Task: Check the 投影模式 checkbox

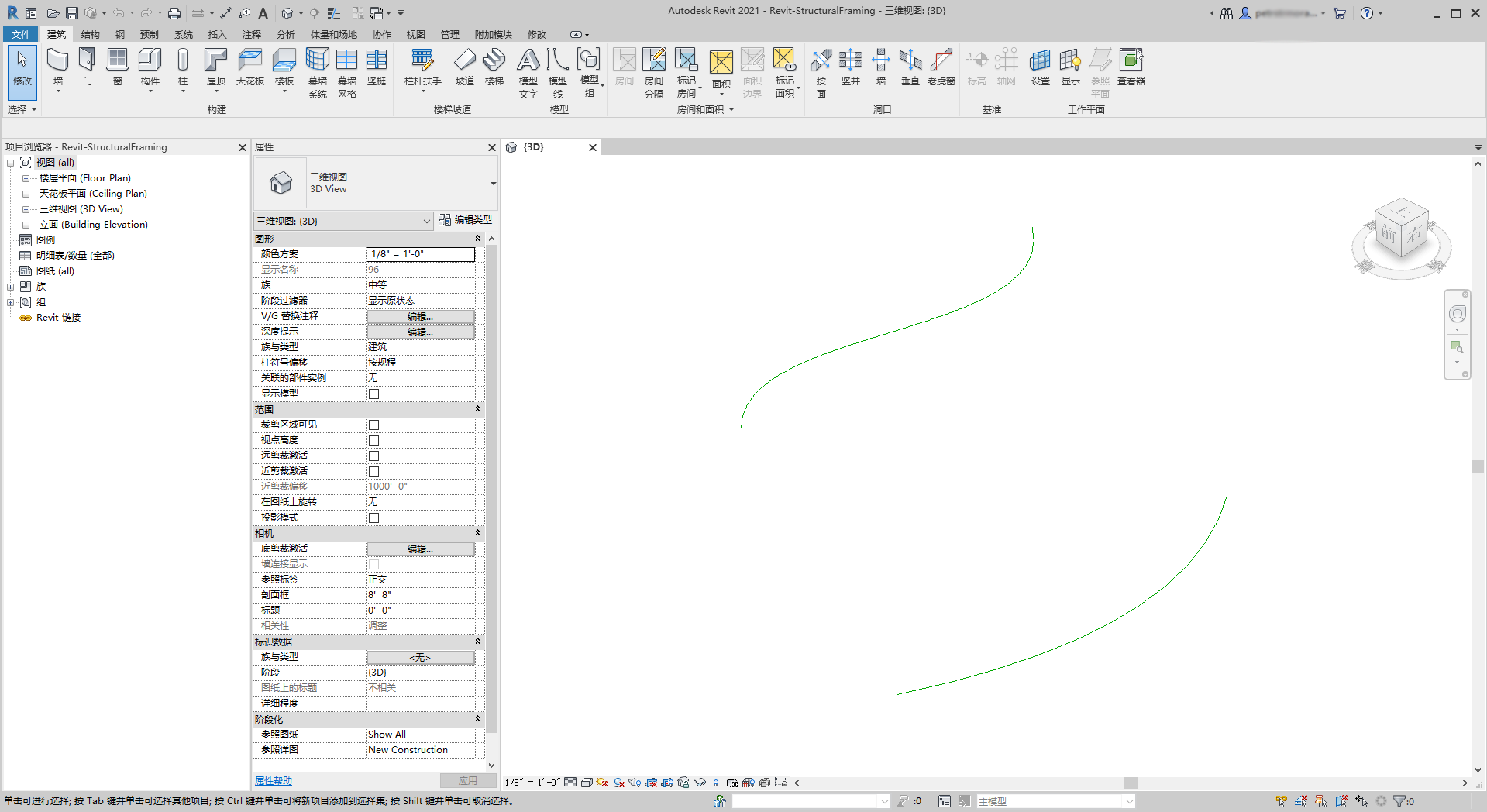Action: tap(373, 518)
